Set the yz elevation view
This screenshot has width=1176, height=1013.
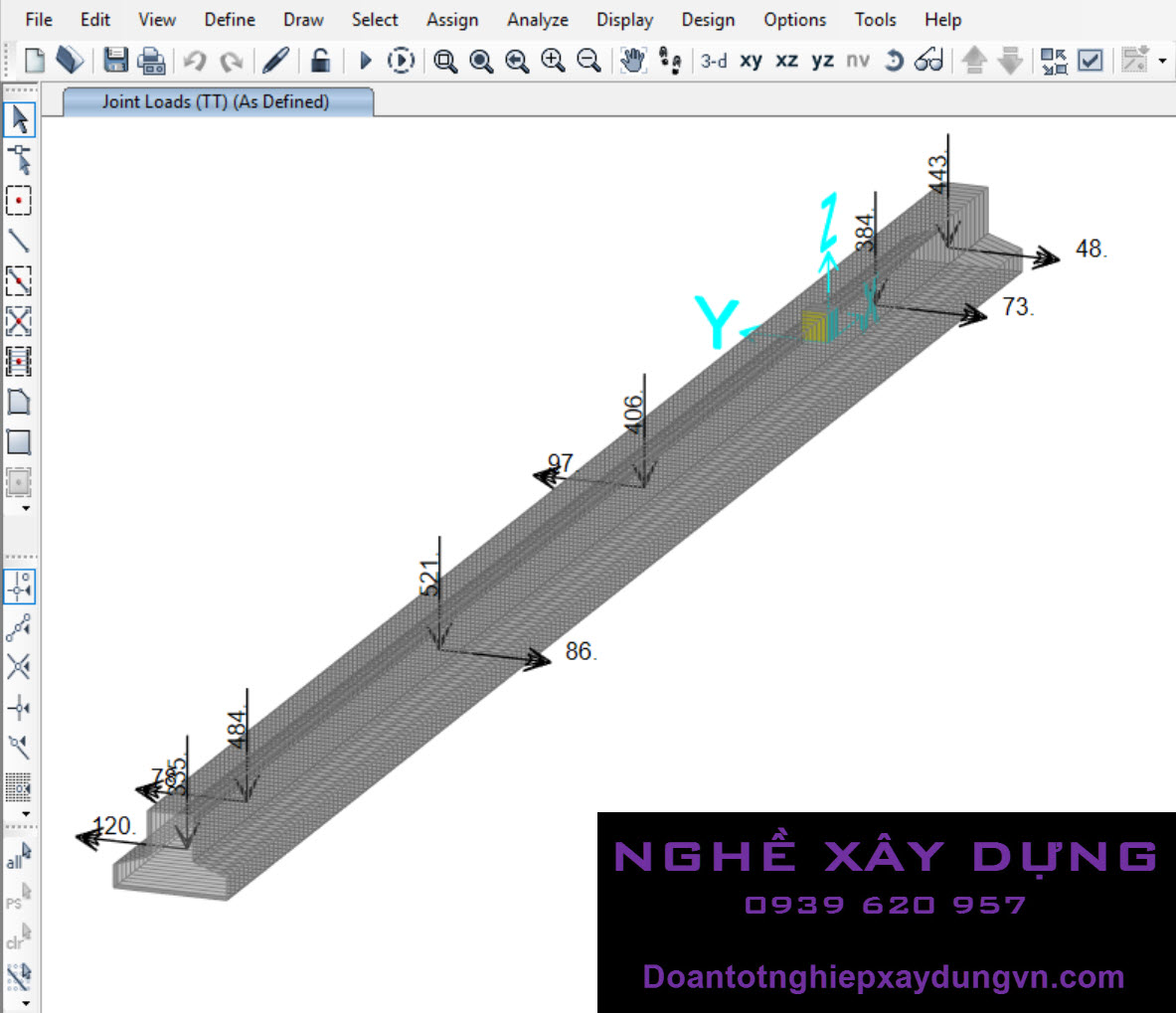823,61
